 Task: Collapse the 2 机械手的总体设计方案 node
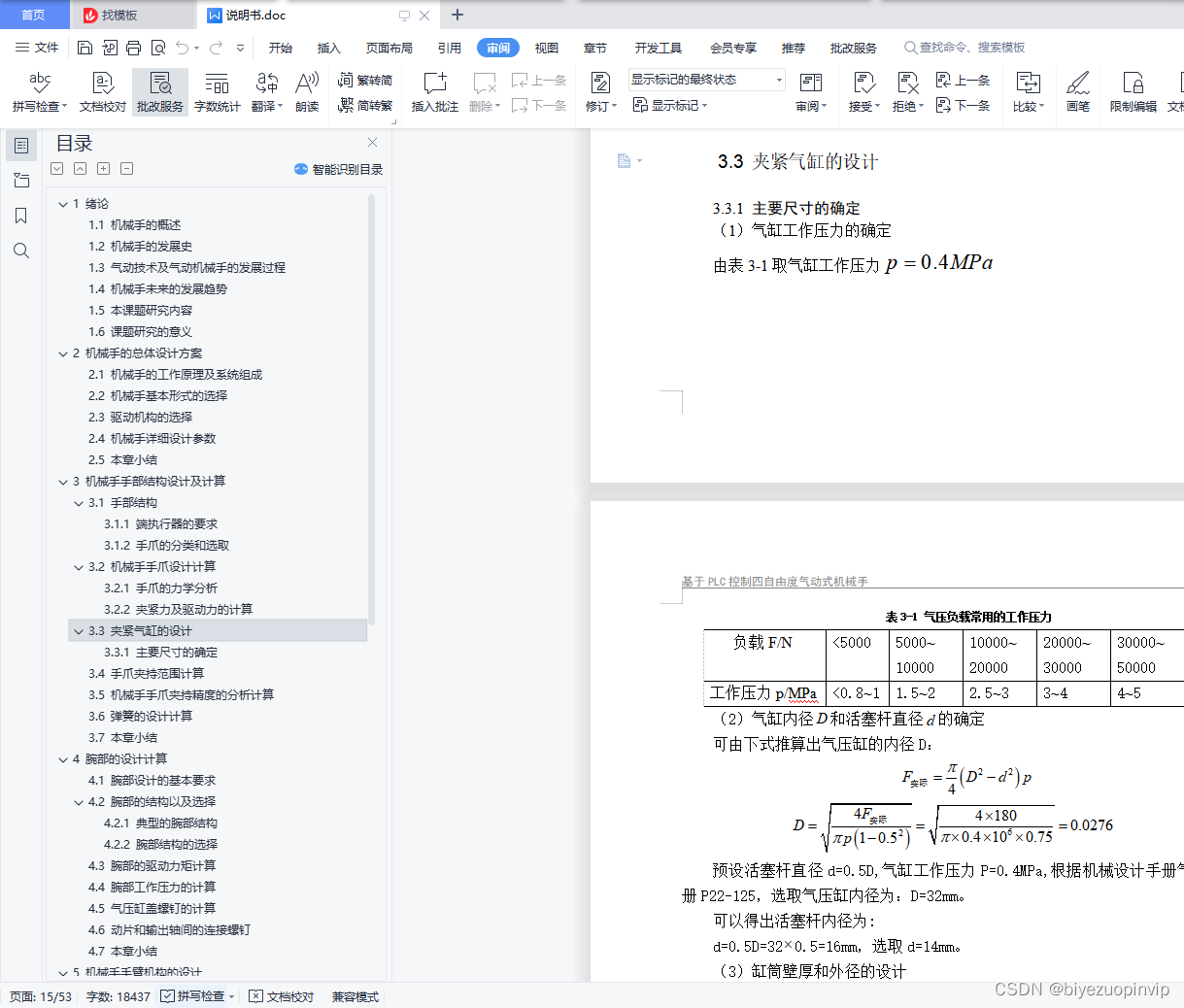tap(63, 353)
